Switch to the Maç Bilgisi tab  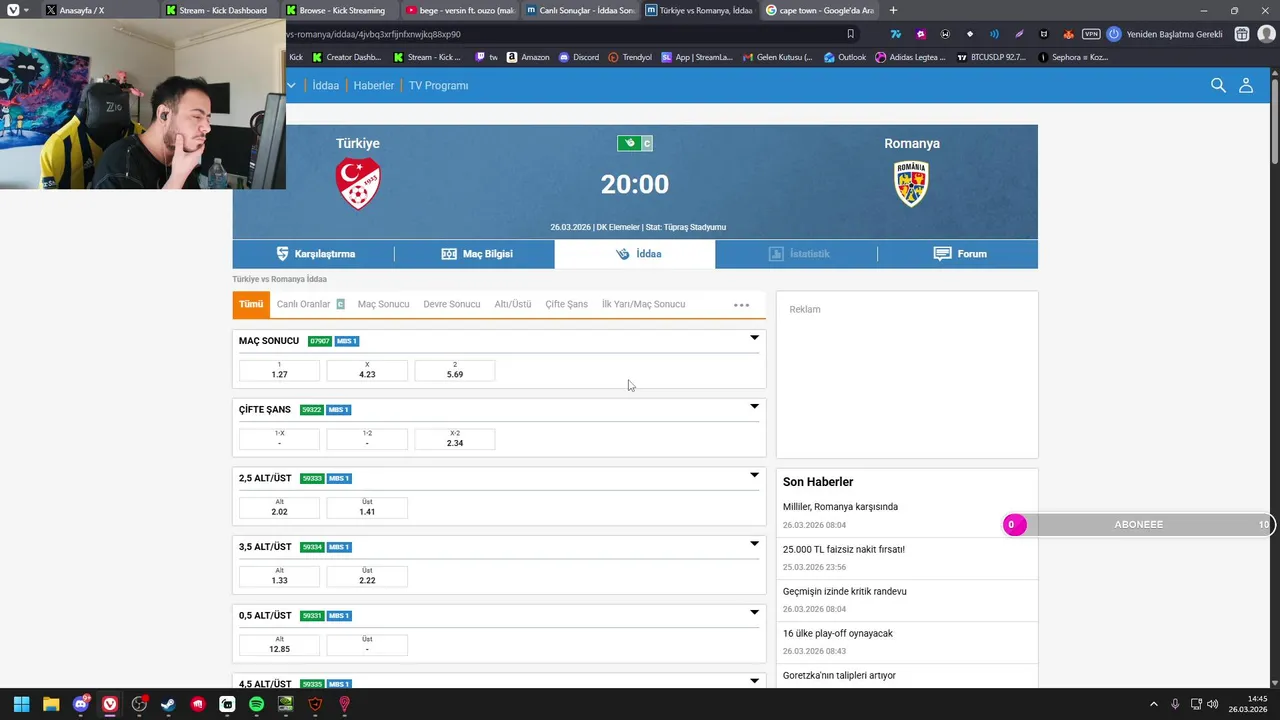click(476, 254)
